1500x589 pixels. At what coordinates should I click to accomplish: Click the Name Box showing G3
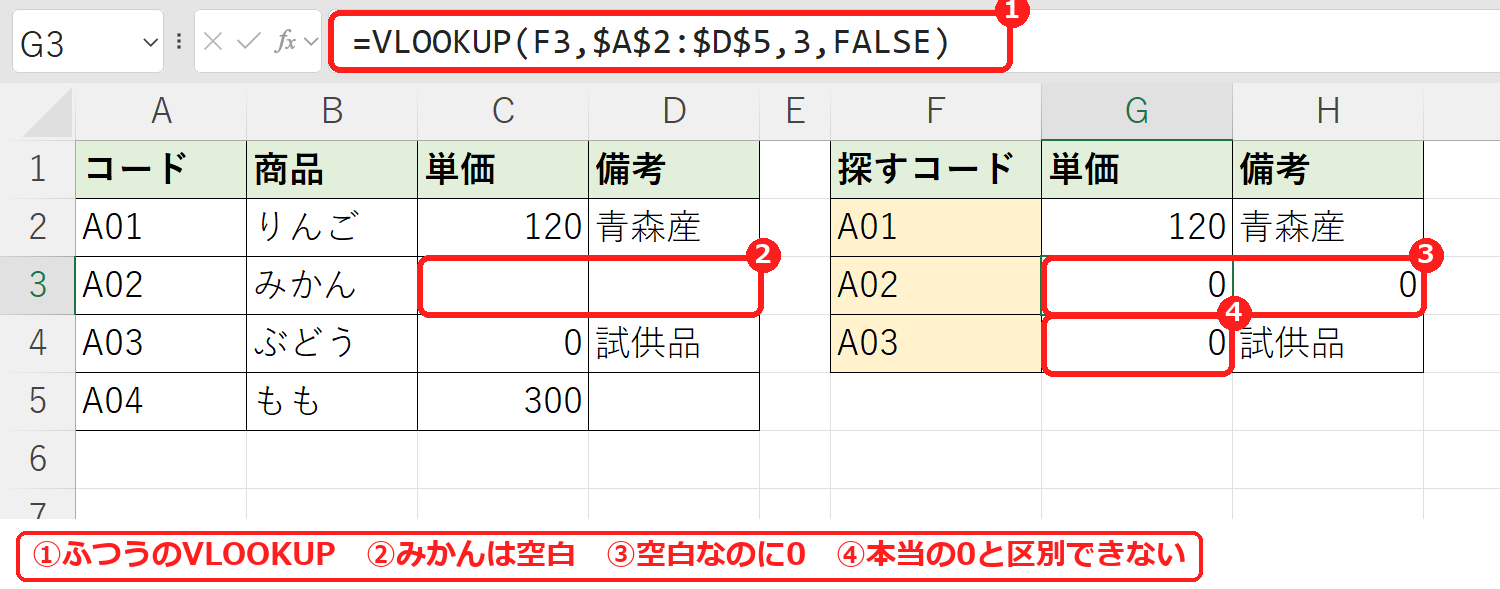(x=87, y=42)
